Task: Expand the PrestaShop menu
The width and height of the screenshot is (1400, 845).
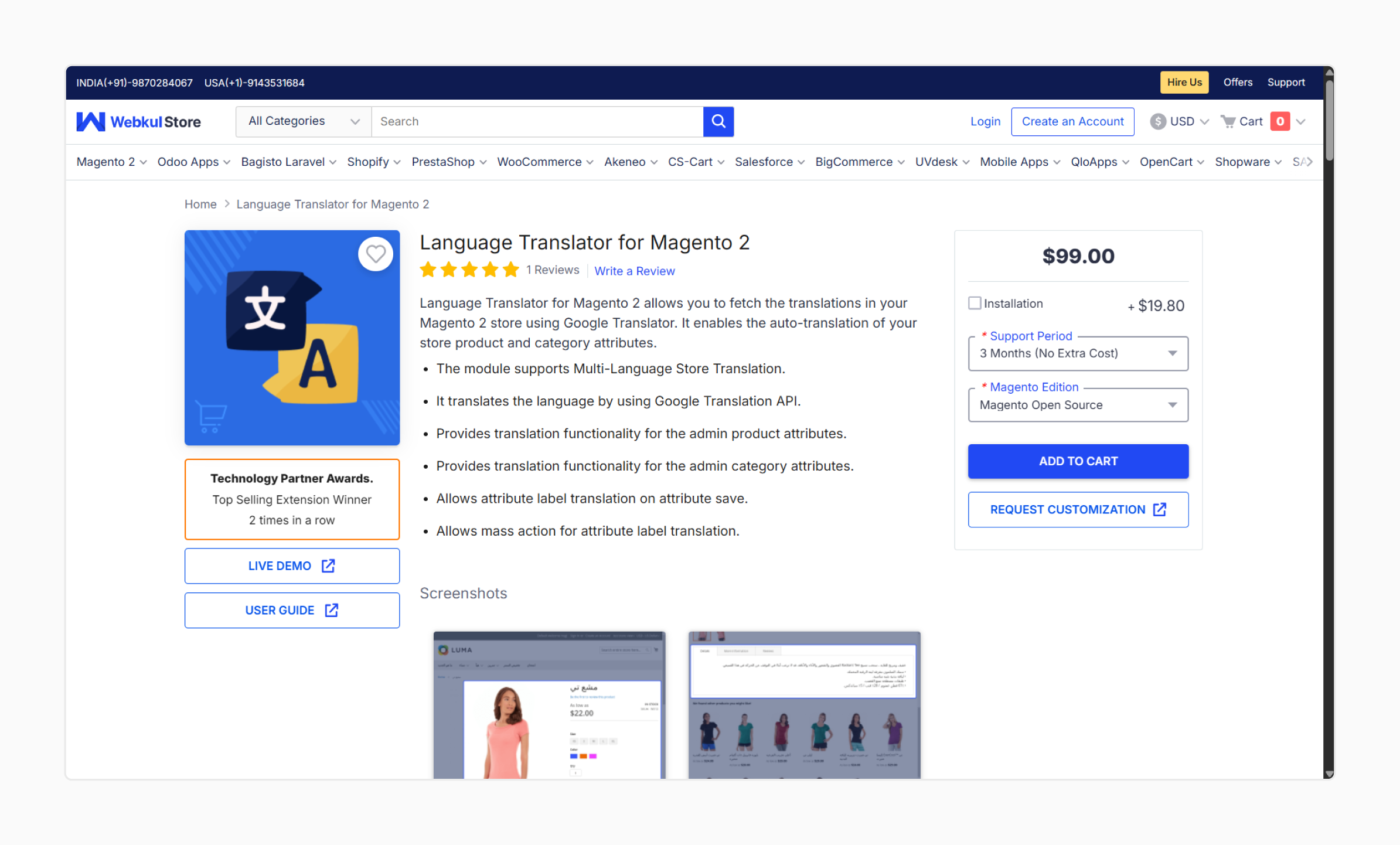Action: 448,162
